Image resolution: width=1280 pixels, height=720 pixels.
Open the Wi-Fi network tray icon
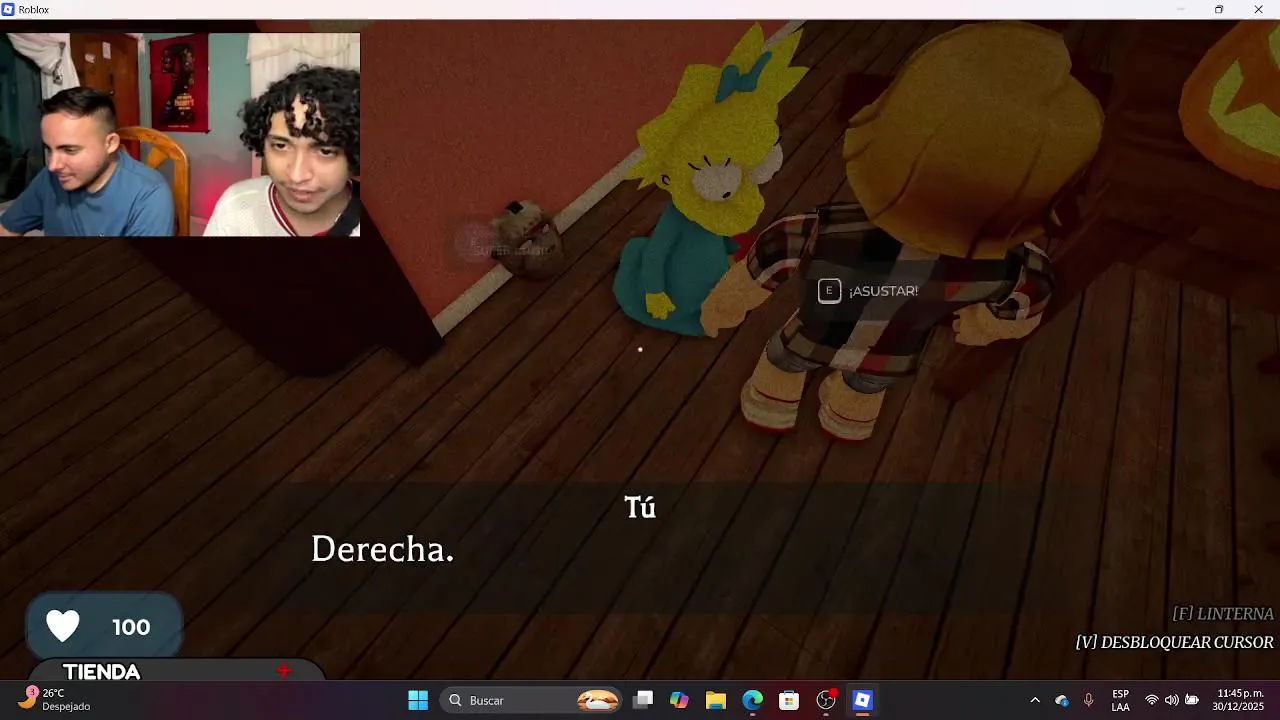coord(1152,700)
